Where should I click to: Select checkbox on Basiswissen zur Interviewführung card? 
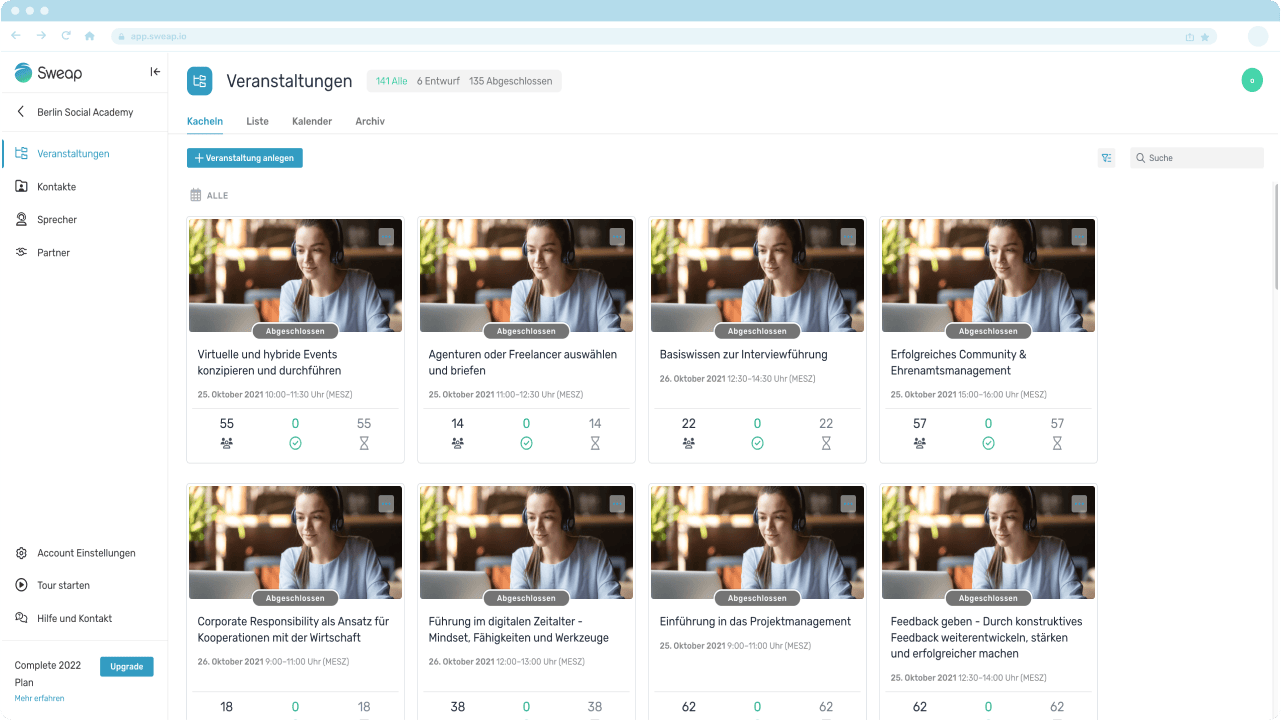pos(848,237)
